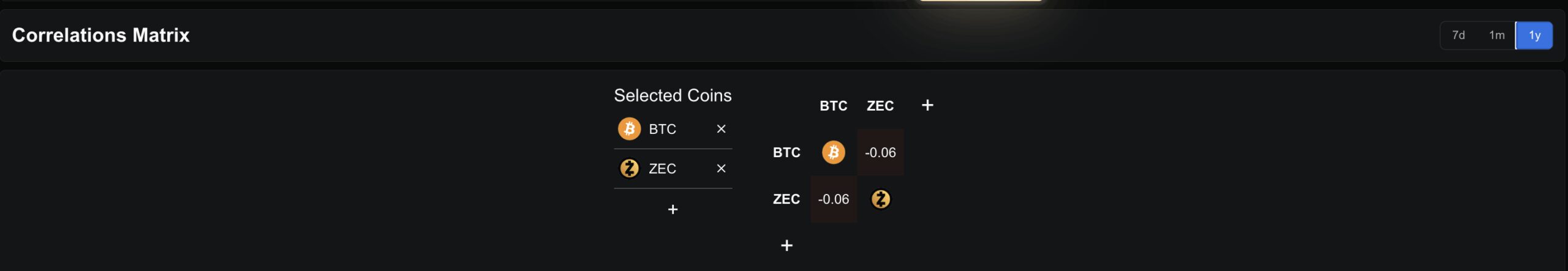The image size is (1568, 271).
Task: Click the ZEC name in Selected Coins
Action: (662, 168)
